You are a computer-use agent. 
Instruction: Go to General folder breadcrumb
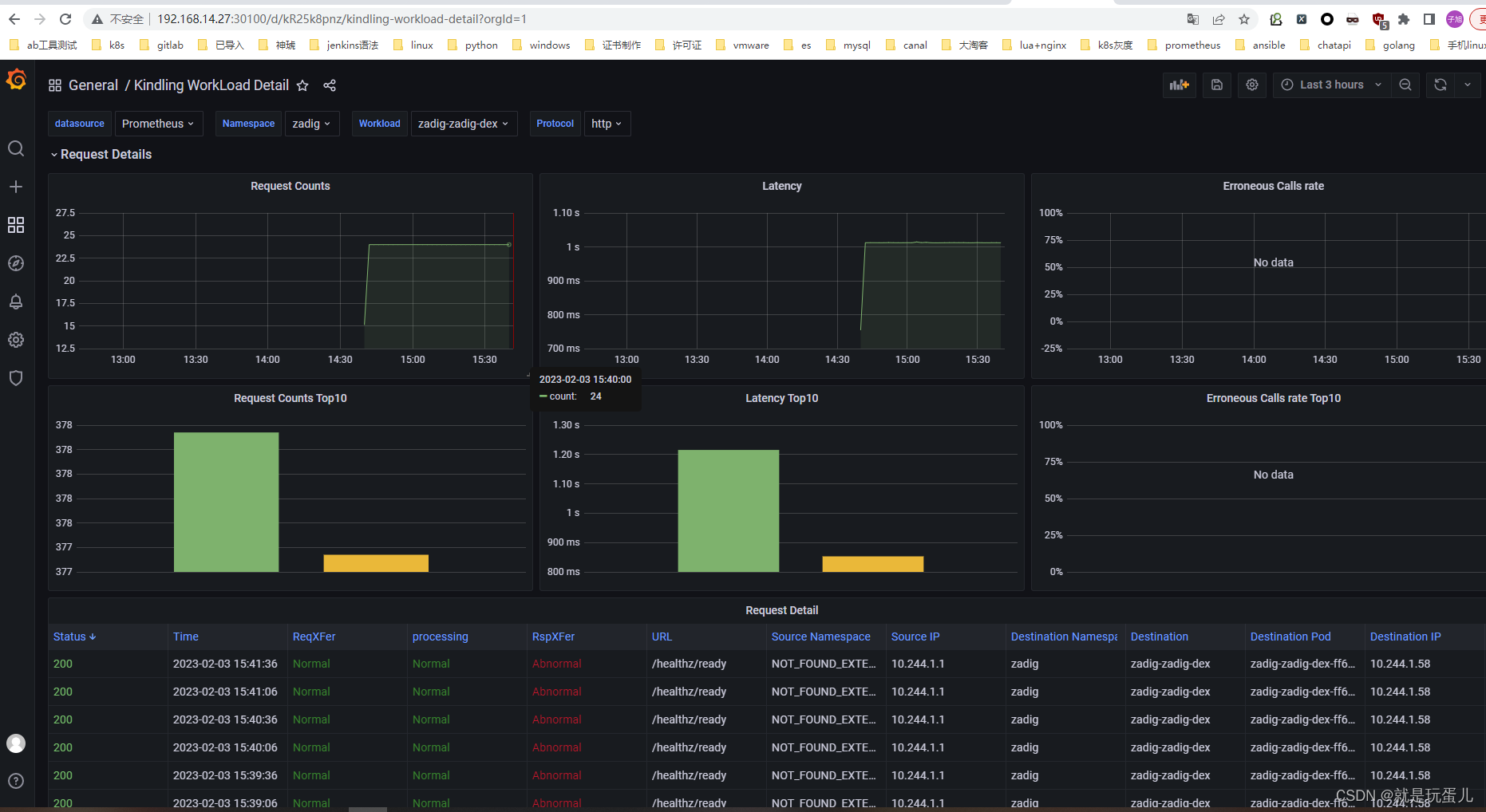[x=93, y=85]
